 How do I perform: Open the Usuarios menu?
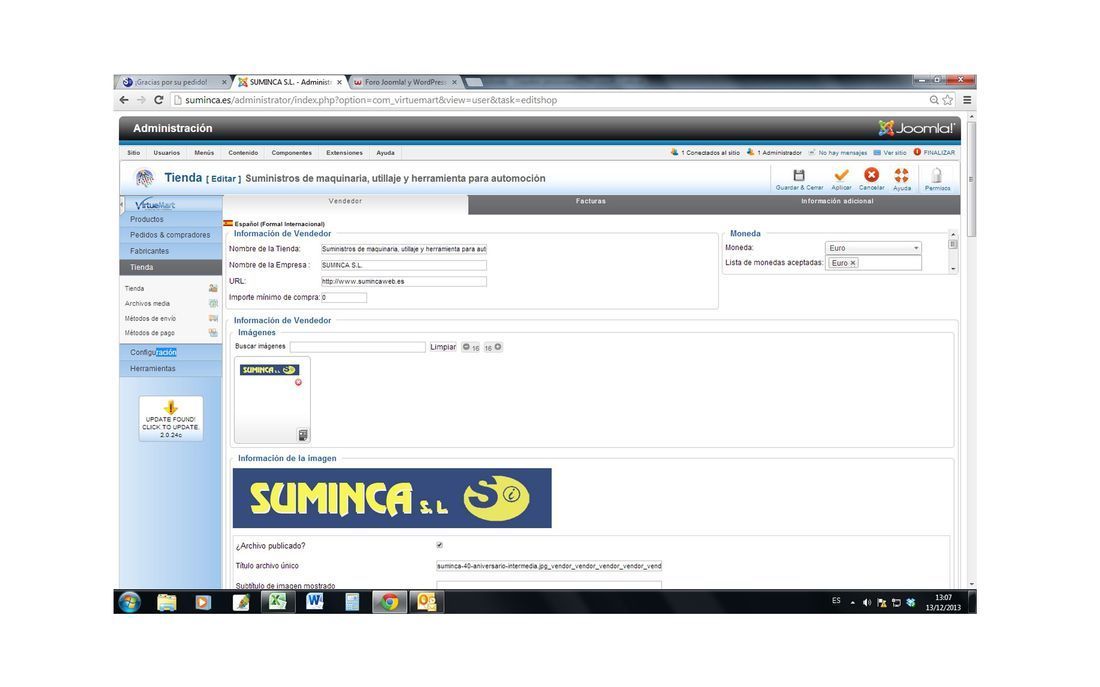pos(166,152)
